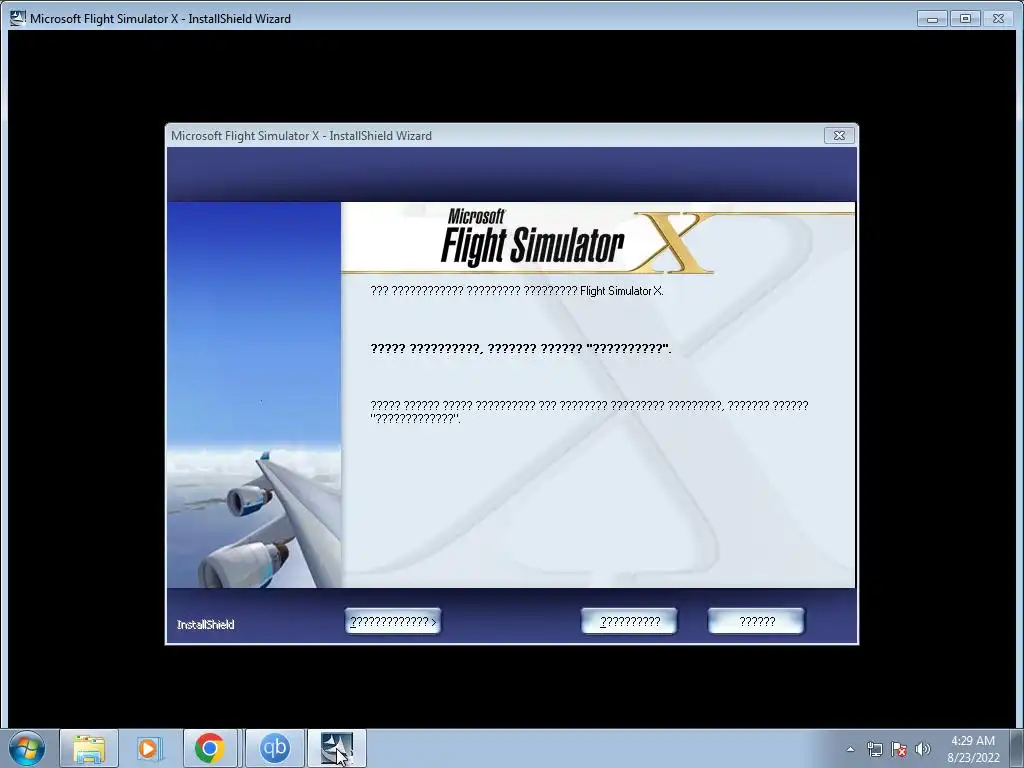Close the inner InstallShield Wizard dialog

pyautogui.click(x=839, y=135)
